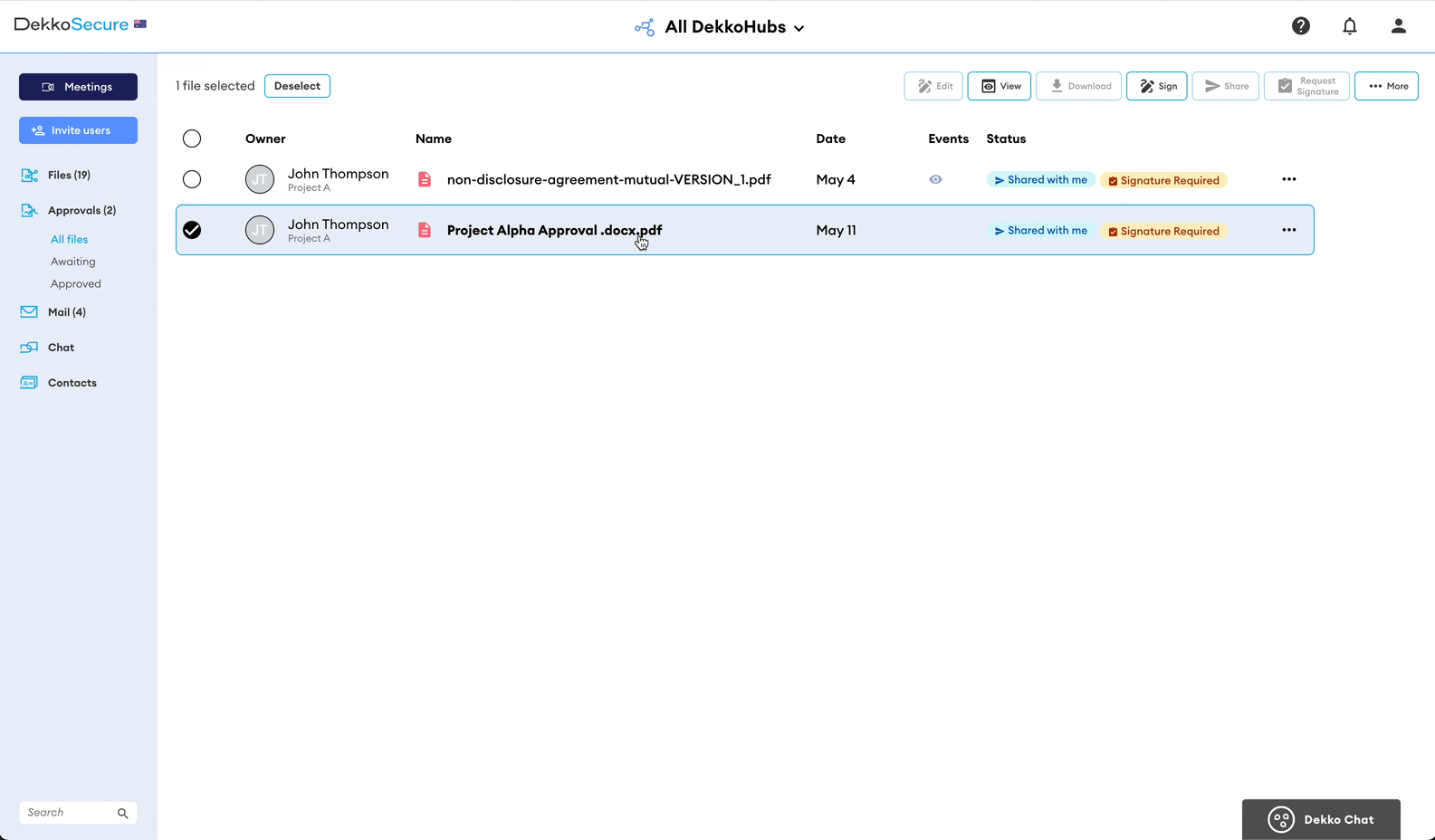Screen dimensions: 1435x840
Task: Click the View toolbar button
Action: tap(1000, 86)
